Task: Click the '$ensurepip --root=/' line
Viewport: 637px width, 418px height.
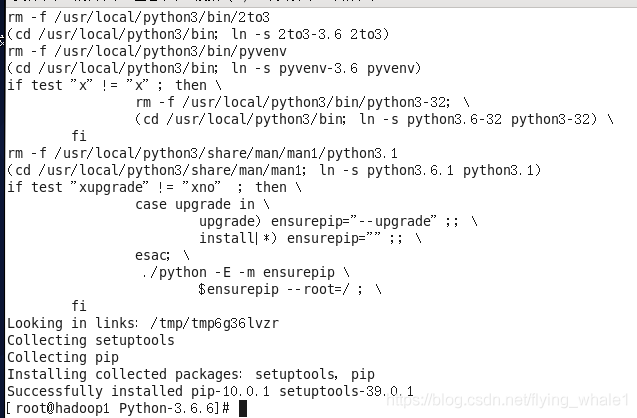Action: coord(290,289)
